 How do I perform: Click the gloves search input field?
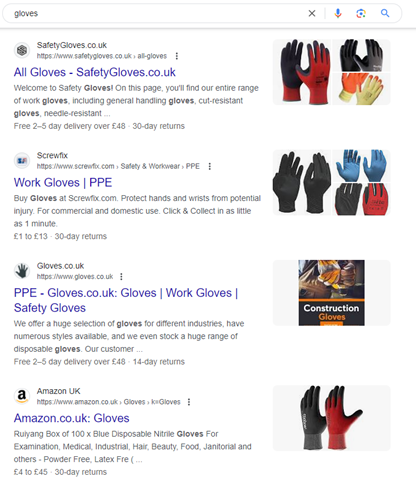click(157, 13)
